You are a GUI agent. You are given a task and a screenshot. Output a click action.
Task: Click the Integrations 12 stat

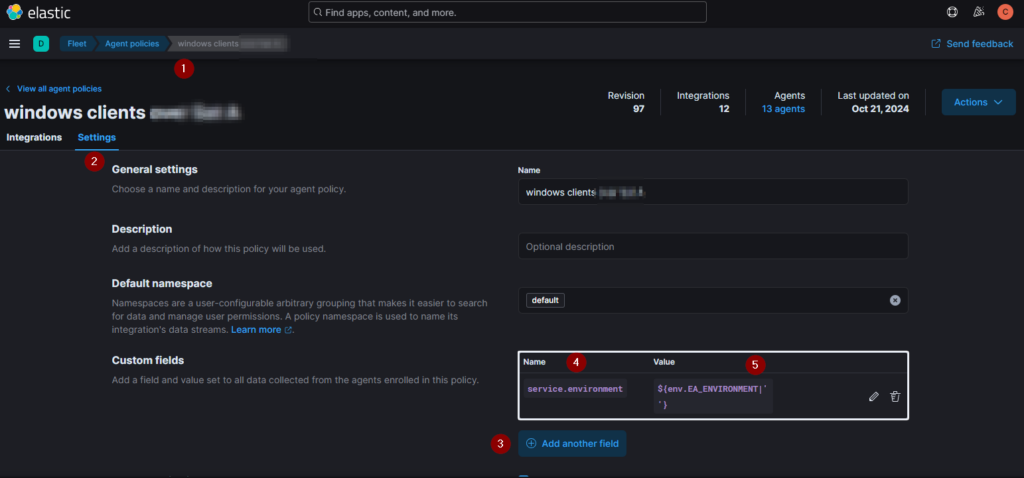click(703, 102)
